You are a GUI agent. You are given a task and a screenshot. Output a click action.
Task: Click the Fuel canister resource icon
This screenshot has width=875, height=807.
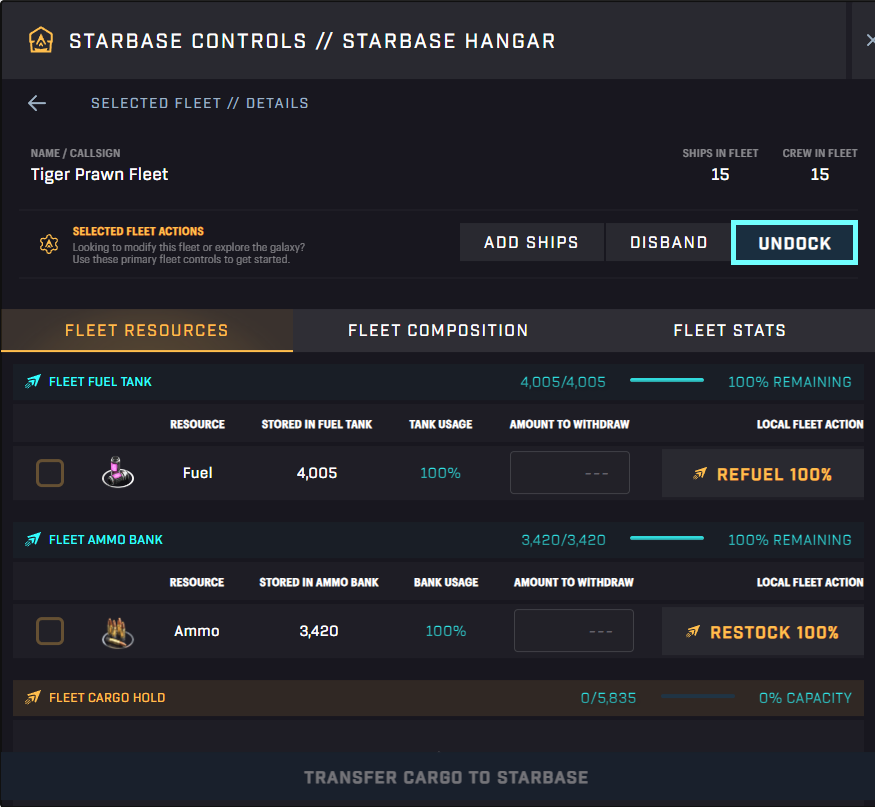(118, 472)
